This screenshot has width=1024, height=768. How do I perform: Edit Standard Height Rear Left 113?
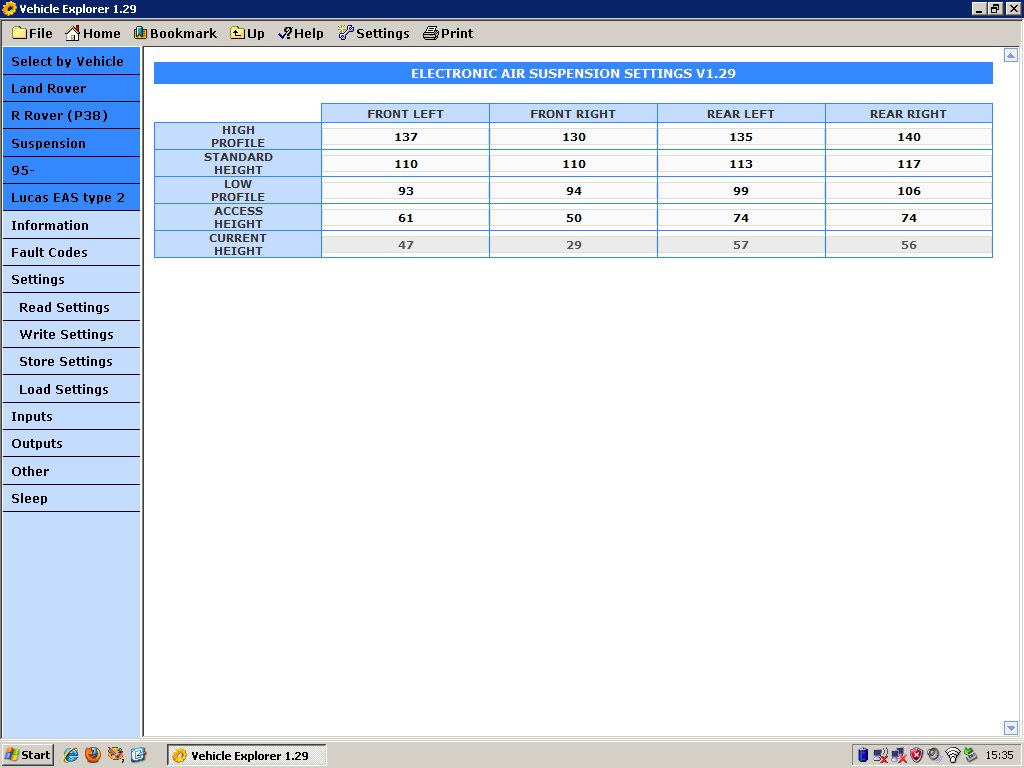(741, 164)
